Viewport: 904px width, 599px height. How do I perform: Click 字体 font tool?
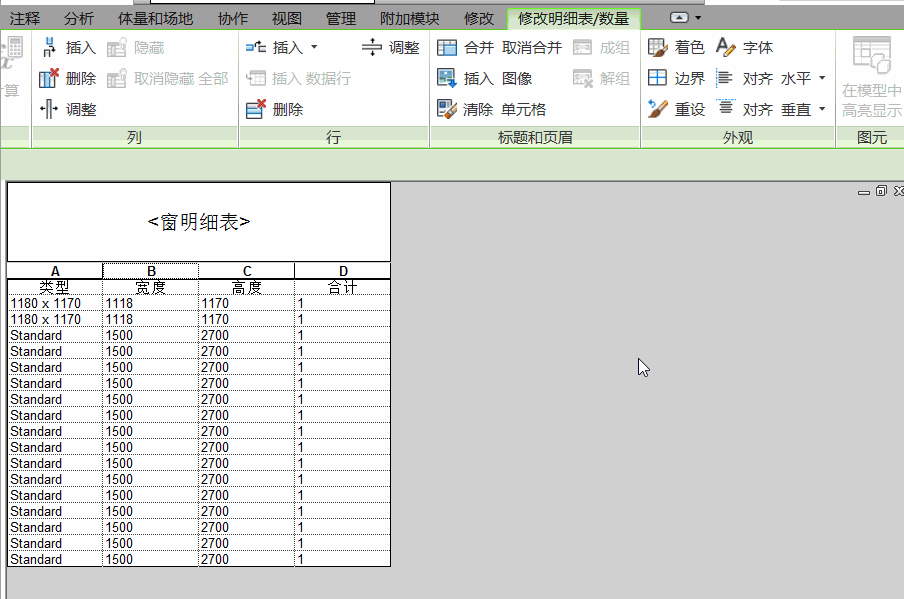[727, 47]
